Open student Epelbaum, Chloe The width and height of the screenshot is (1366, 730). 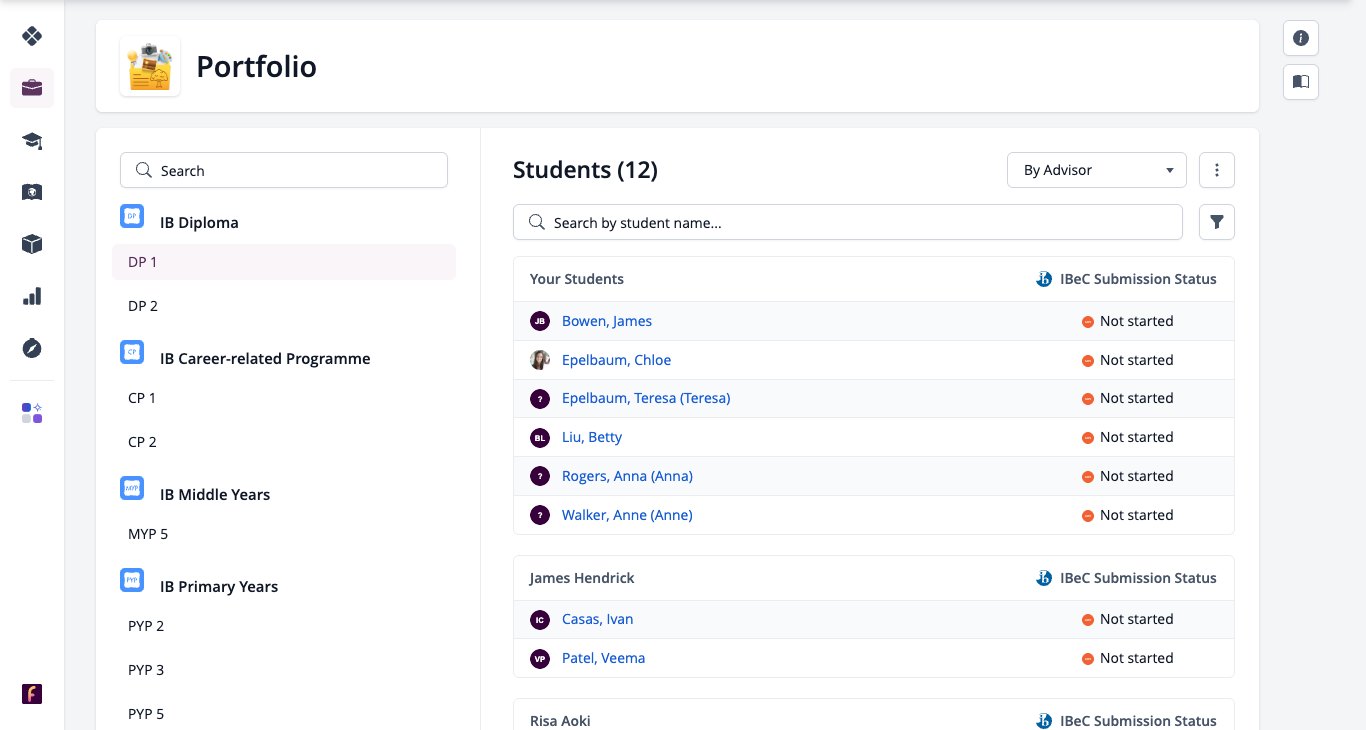click(616, 360)
